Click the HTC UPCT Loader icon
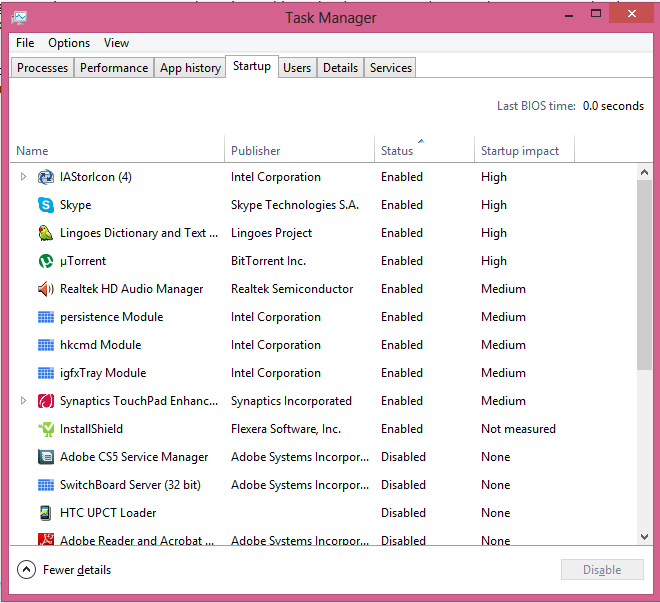 [46, 513]
